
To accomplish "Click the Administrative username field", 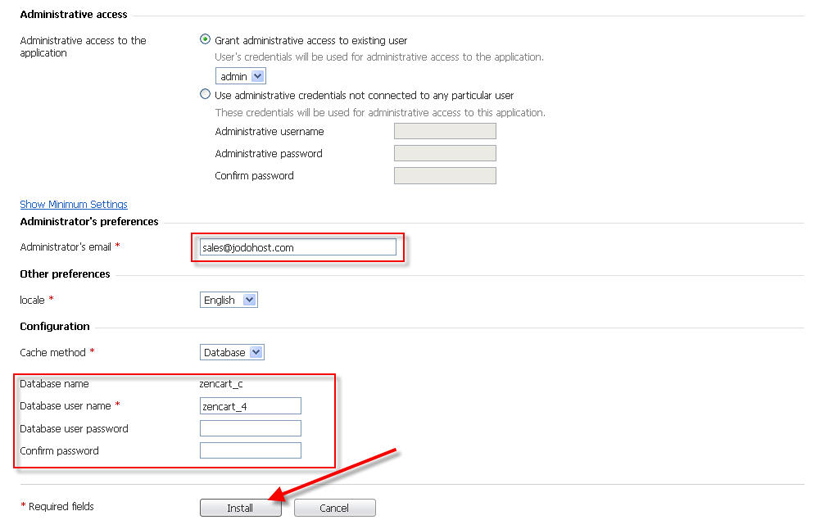I will click(x=445, y=131).
